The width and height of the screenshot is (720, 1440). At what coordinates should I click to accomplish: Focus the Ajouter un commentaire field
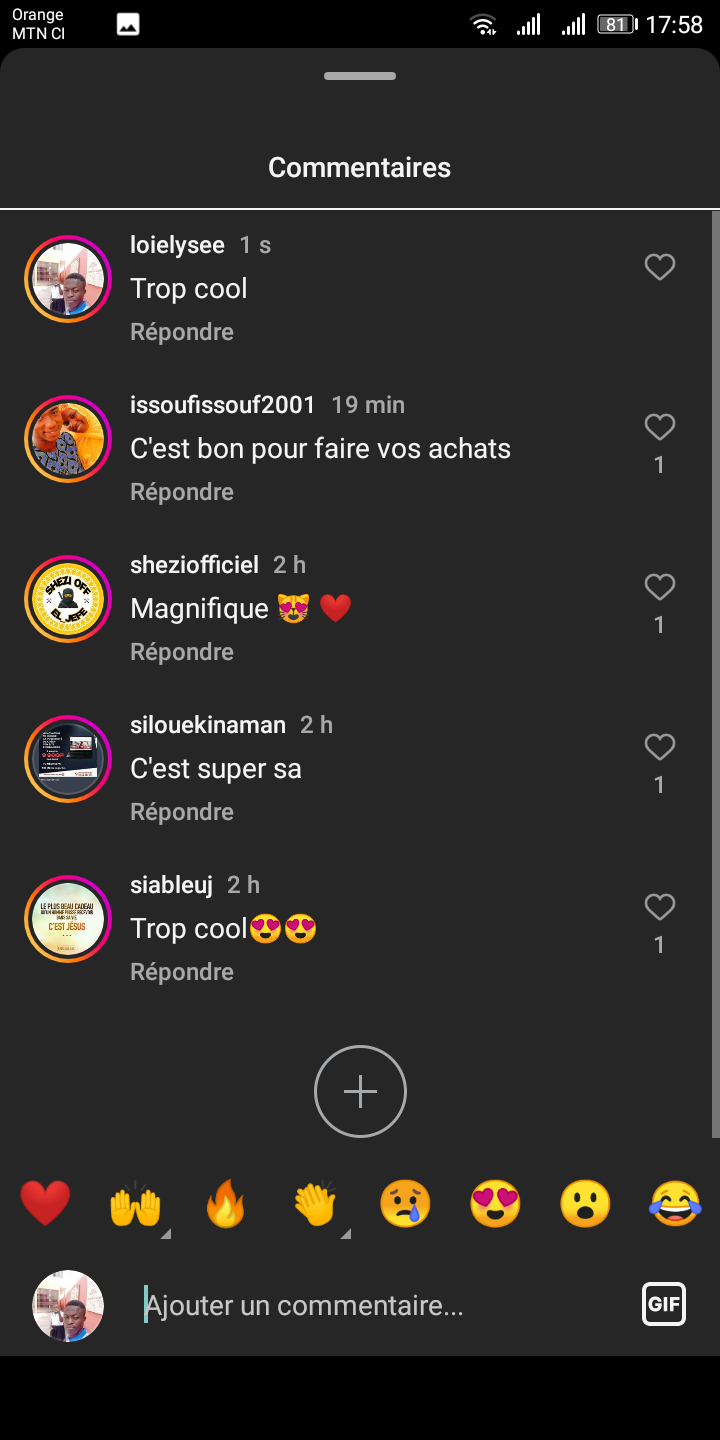coord(380,1305)
